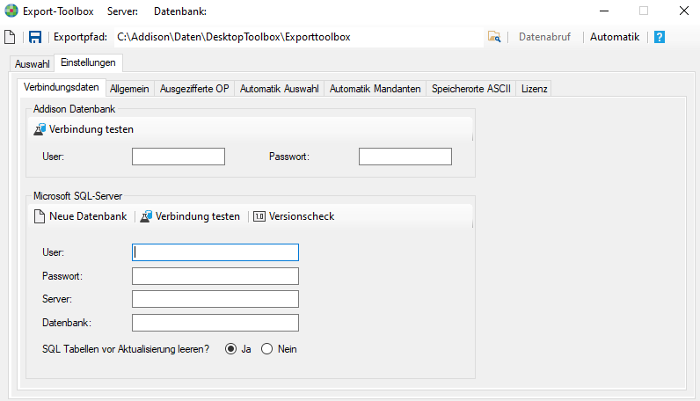Open the Lizenz tab
Viewport: 700px width, 401px height.
(534, 89)
